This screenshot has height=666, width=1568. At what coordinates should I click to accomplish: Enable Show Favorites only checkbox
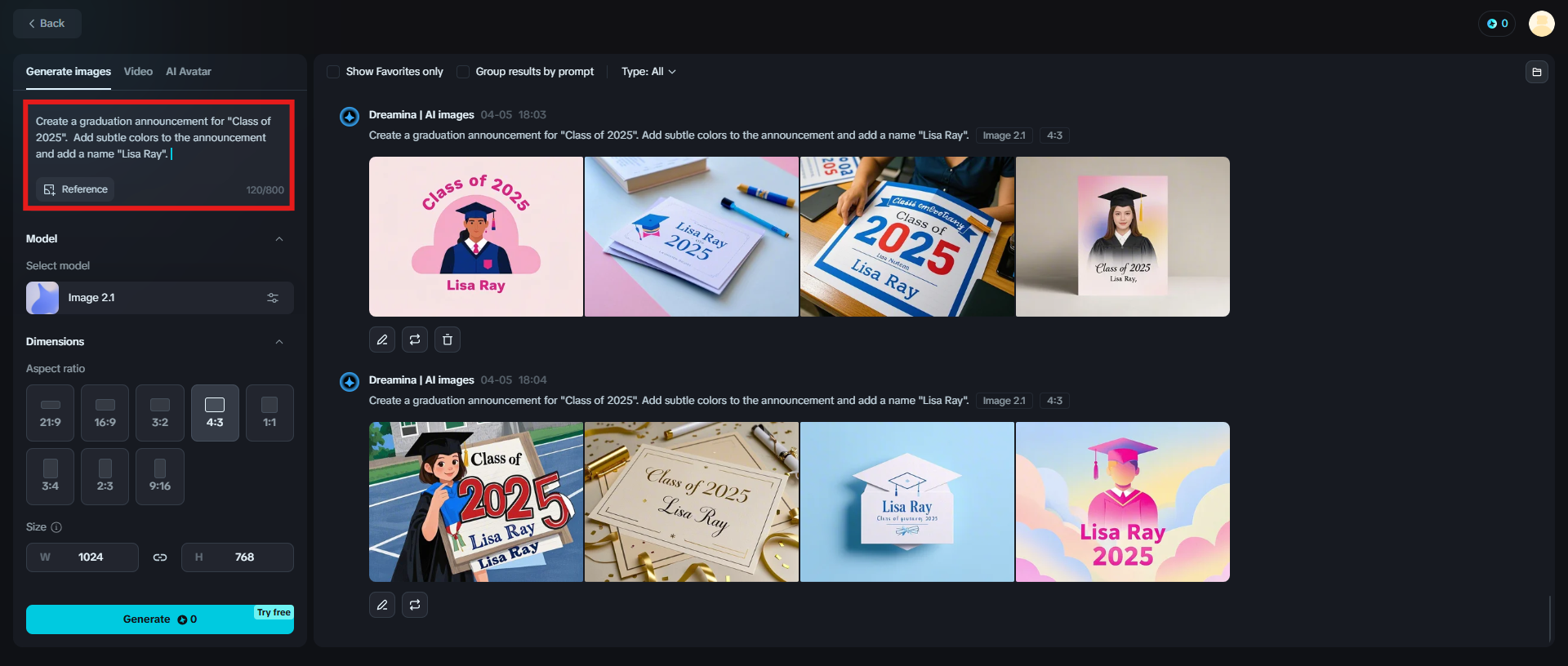(333, 72)
